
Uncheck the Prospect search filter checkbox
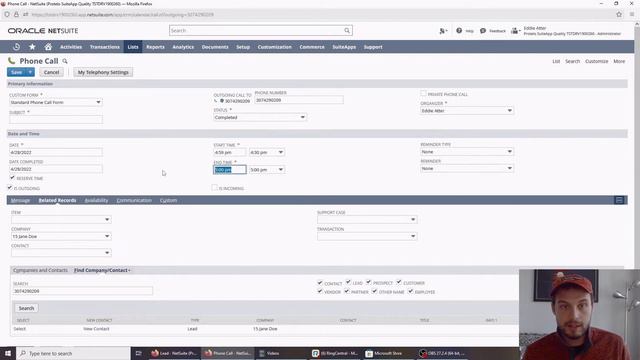tap(369, 282)
